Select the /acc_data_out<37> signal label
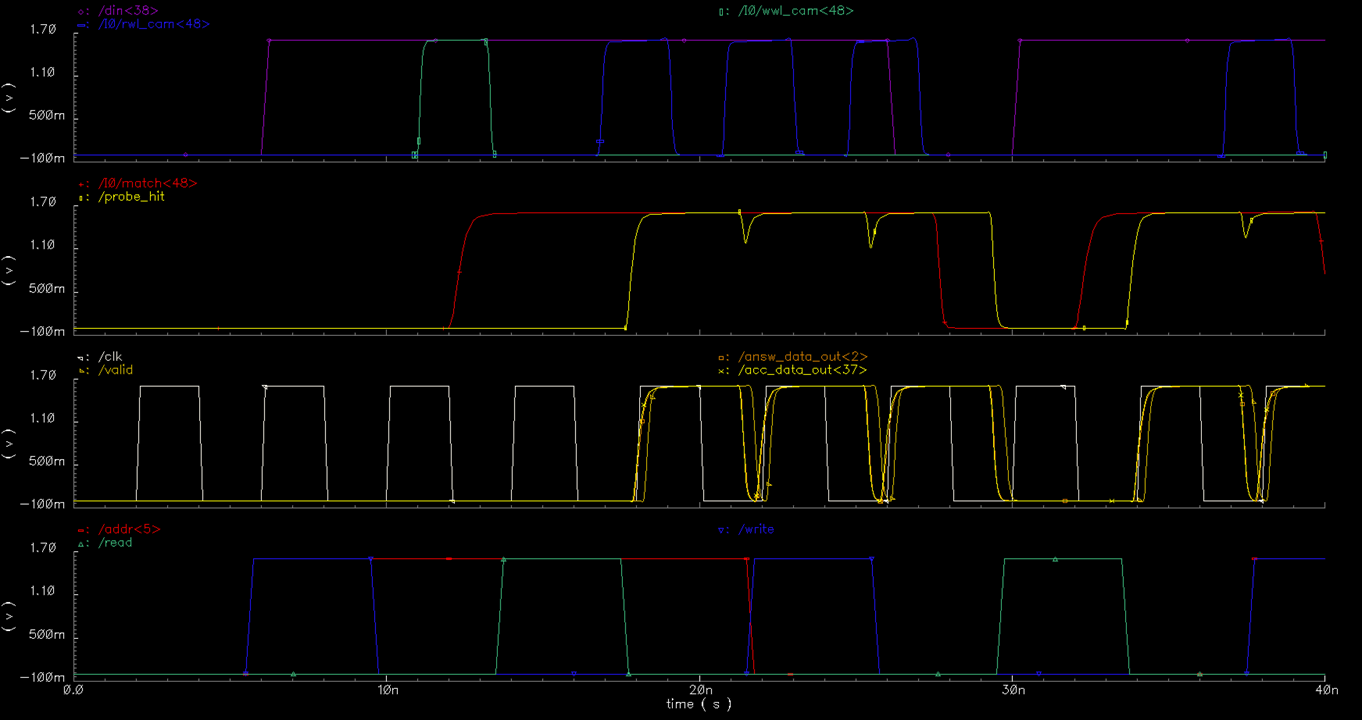1362x720 pixels. point(802,370)
